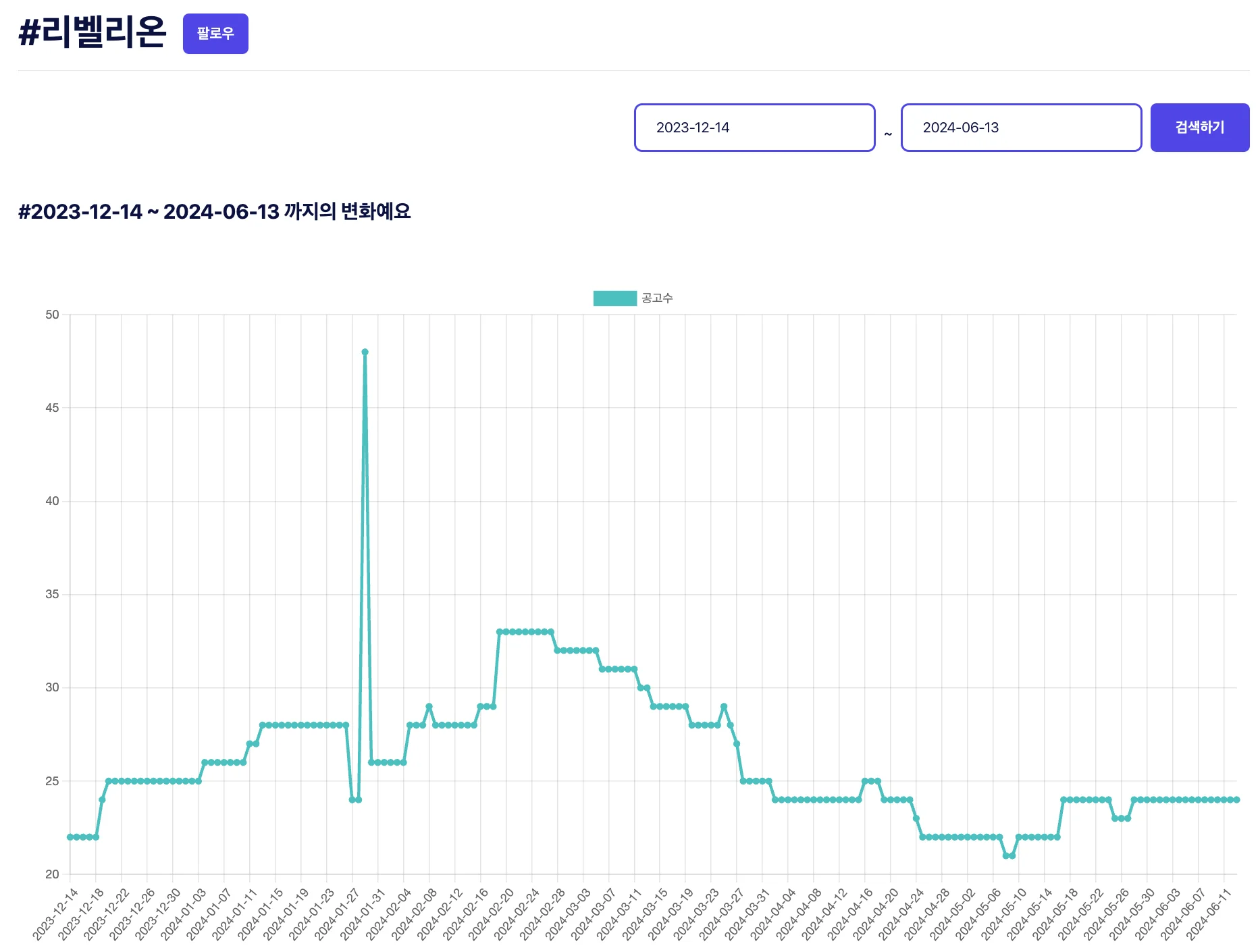The image size is (1260, 952).
Task: Select the last data point at chart's right end
Action: [x=1236, y=800]
